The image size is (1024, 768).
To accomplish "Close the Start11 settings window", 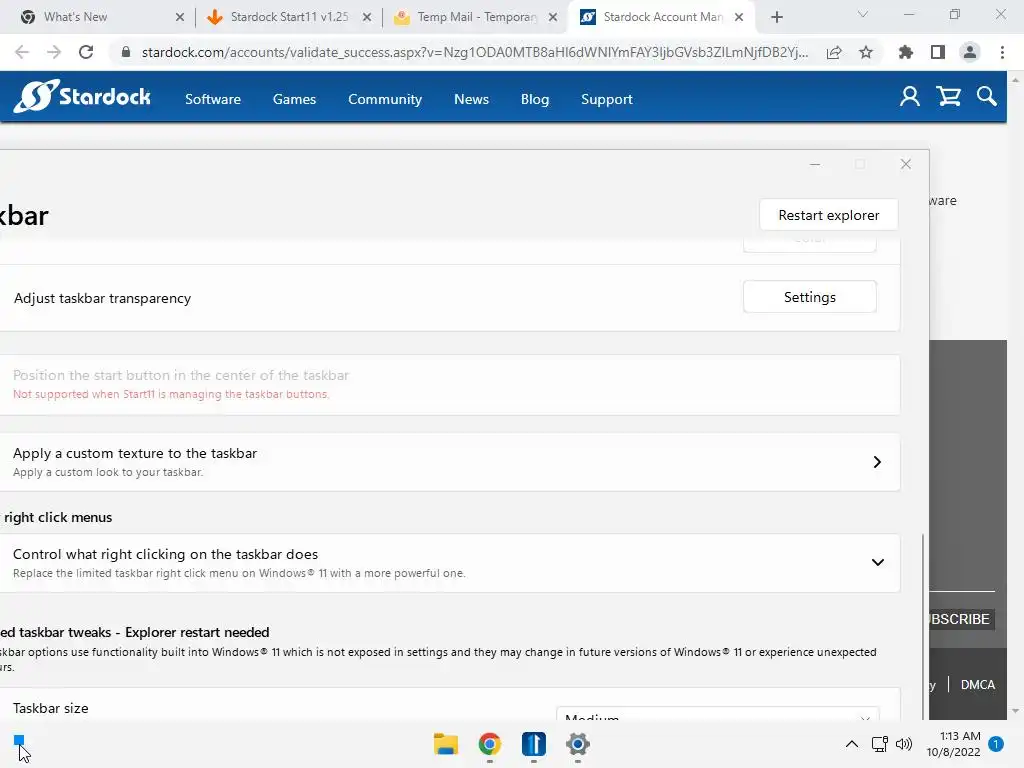I will pos(906,165).
